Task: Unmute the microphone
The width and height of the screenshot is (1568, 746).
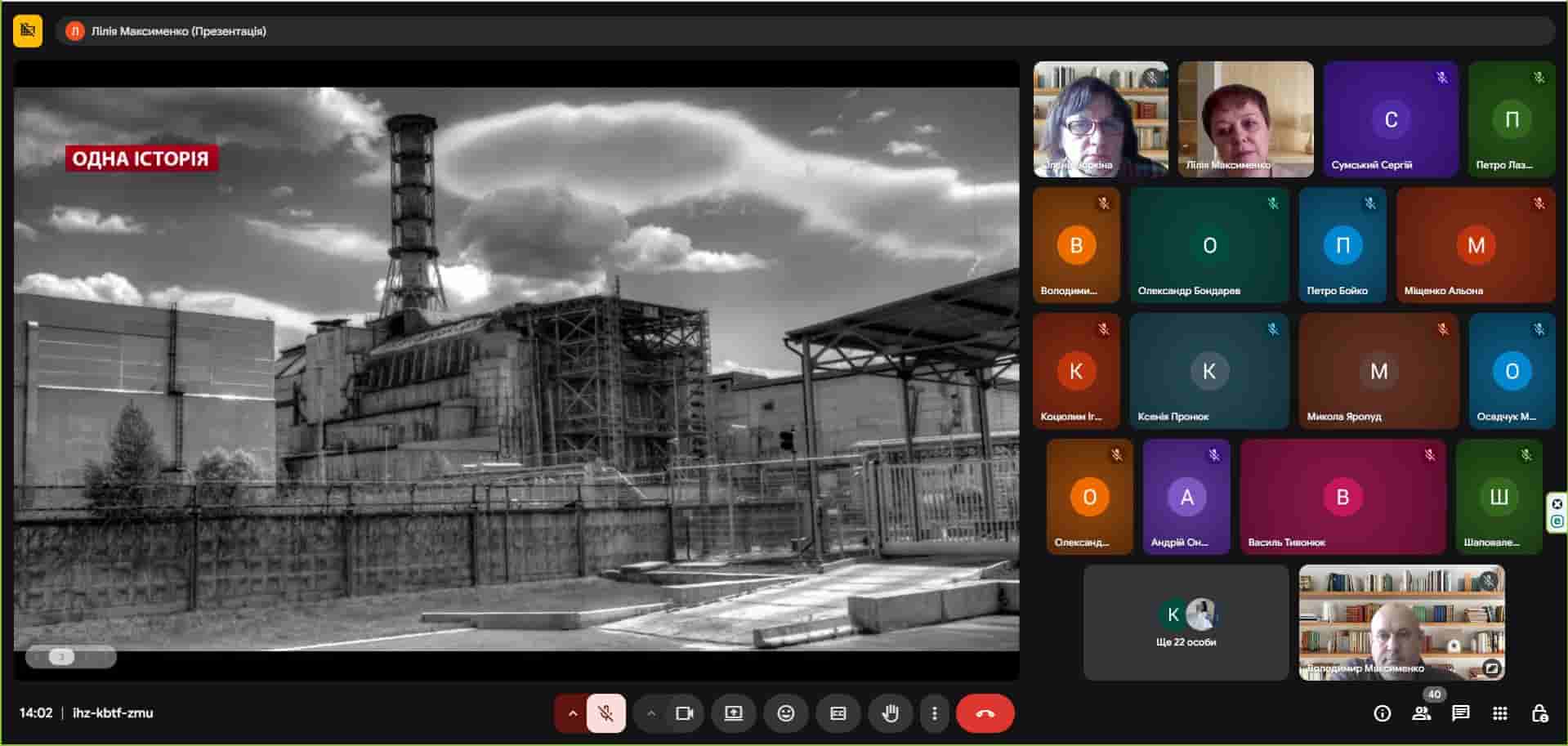Action: tap(605, 713)
